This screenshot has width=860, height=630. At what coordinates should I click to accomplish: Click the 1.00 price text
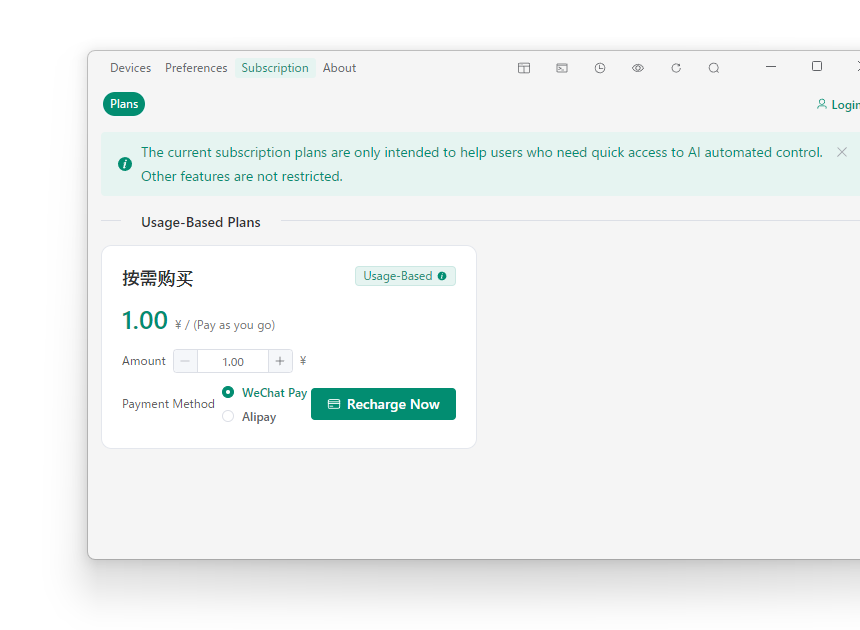coord(145,320)
